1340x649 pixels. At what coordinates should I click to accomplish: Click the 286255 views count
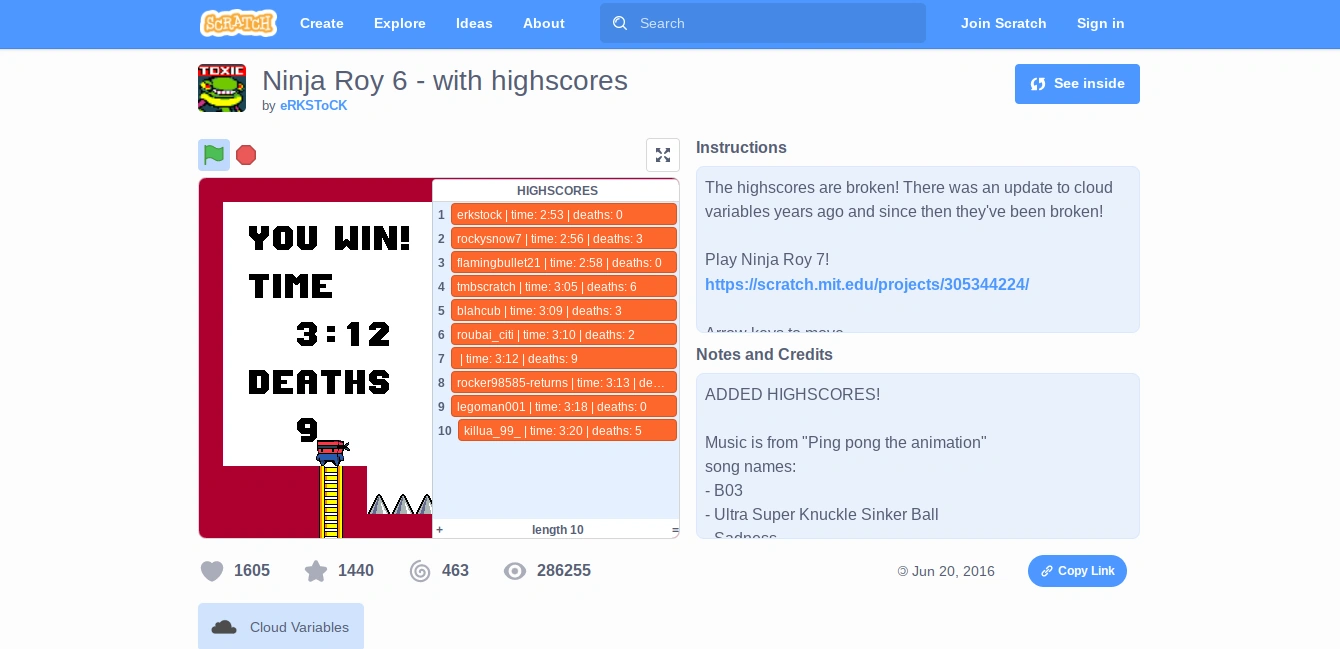coord(564,571)
